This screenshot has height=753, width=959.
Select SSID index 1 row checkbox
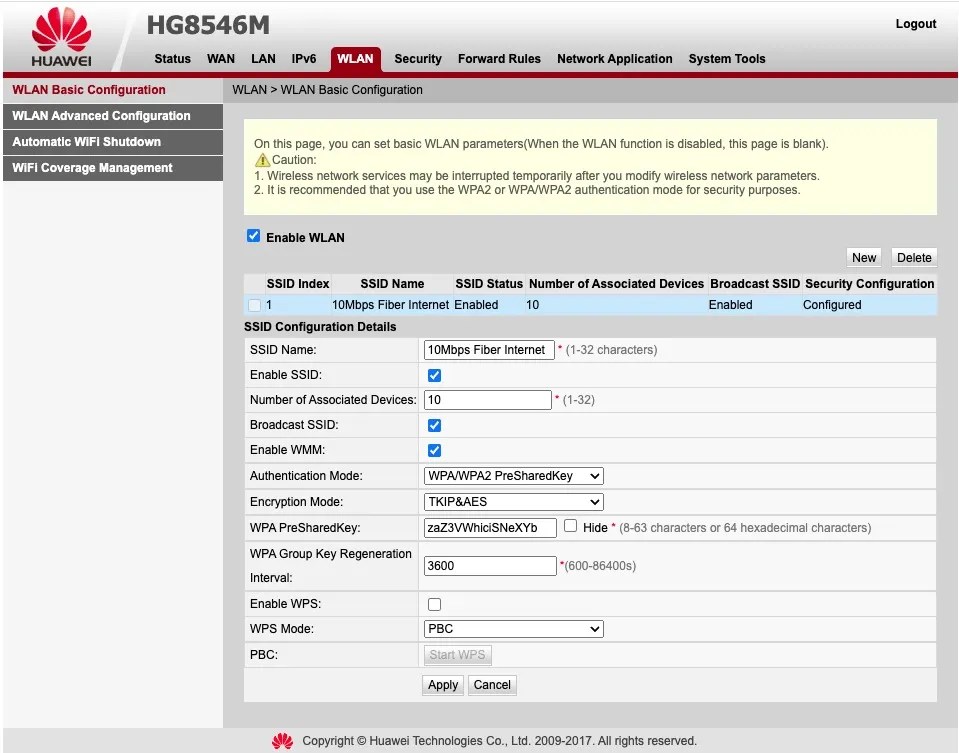[x=254, y=305]
